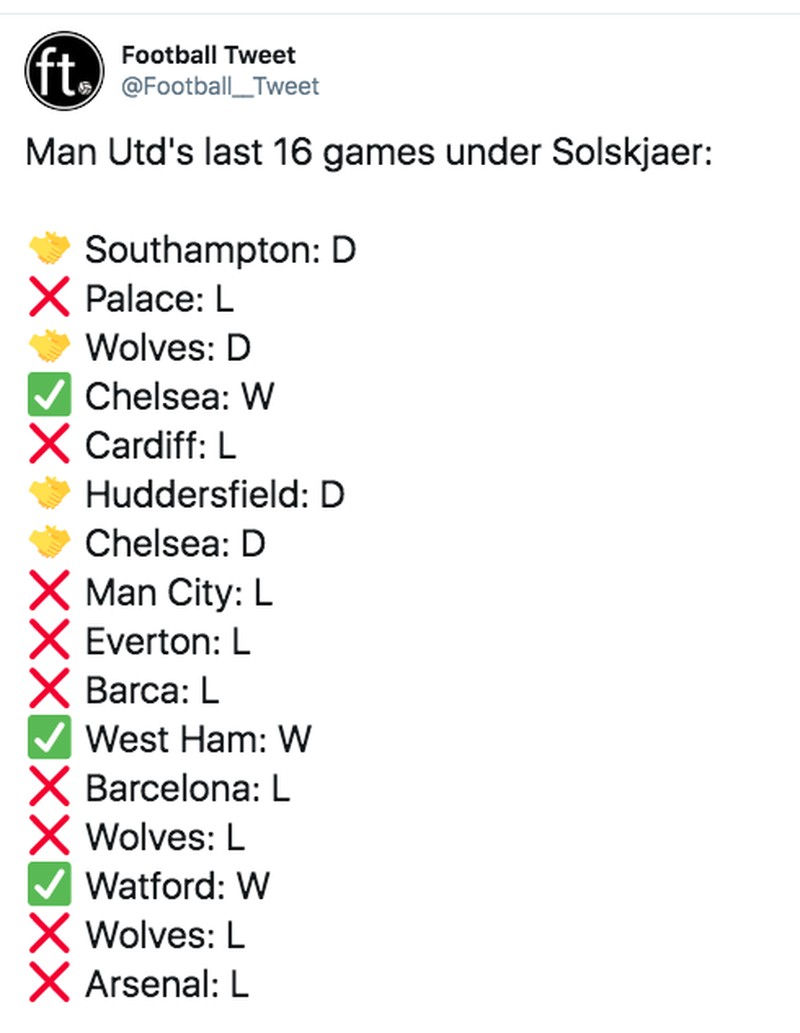Click the "Barcelona: L" result text

pyautogui.click(x=188, y=788)
